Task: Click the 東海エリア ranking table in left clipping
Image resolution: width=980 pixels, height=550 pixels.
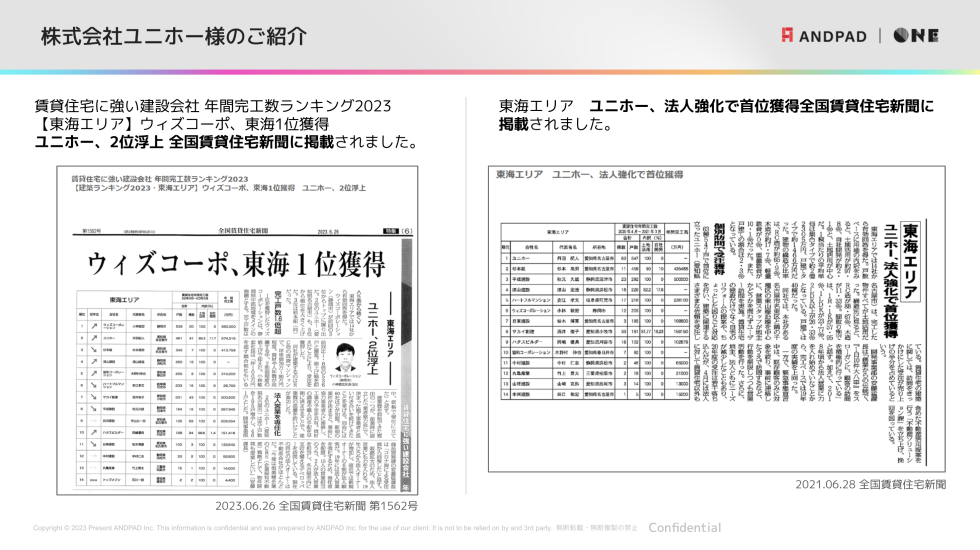Action: (x=158, y=389)
